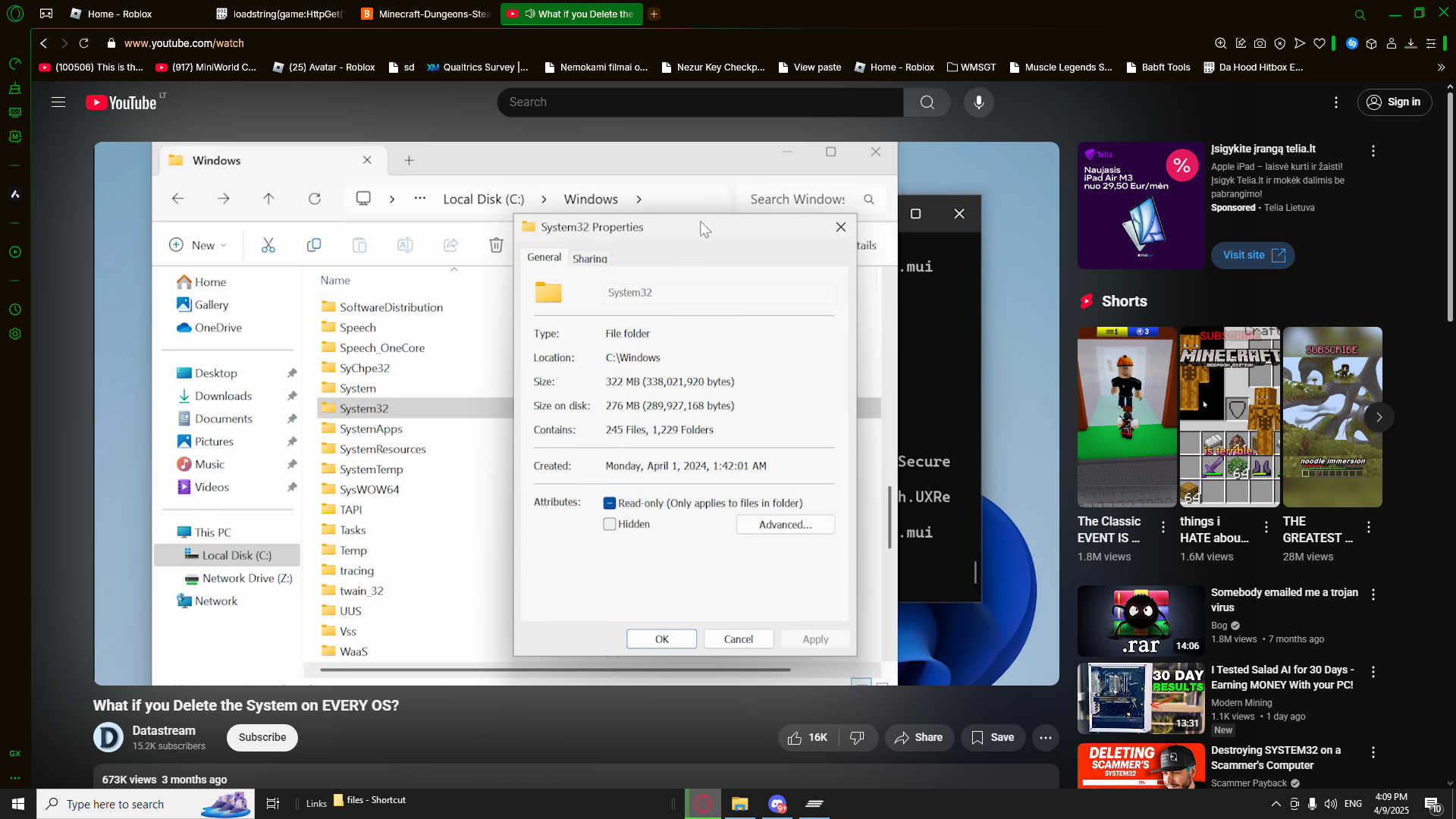1456x819 pixels.
Task: Take a snapshot with the camera icon
Action: pos(1260,43)
